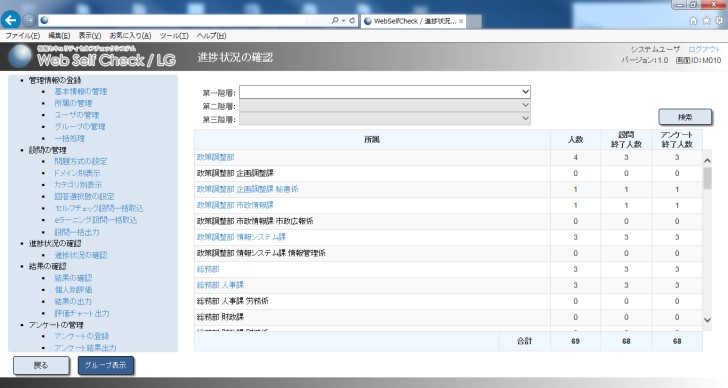Open 結果の出力 in sidebar
The width and height of the screenshot is (728, 388).
[x=73, y=301]
